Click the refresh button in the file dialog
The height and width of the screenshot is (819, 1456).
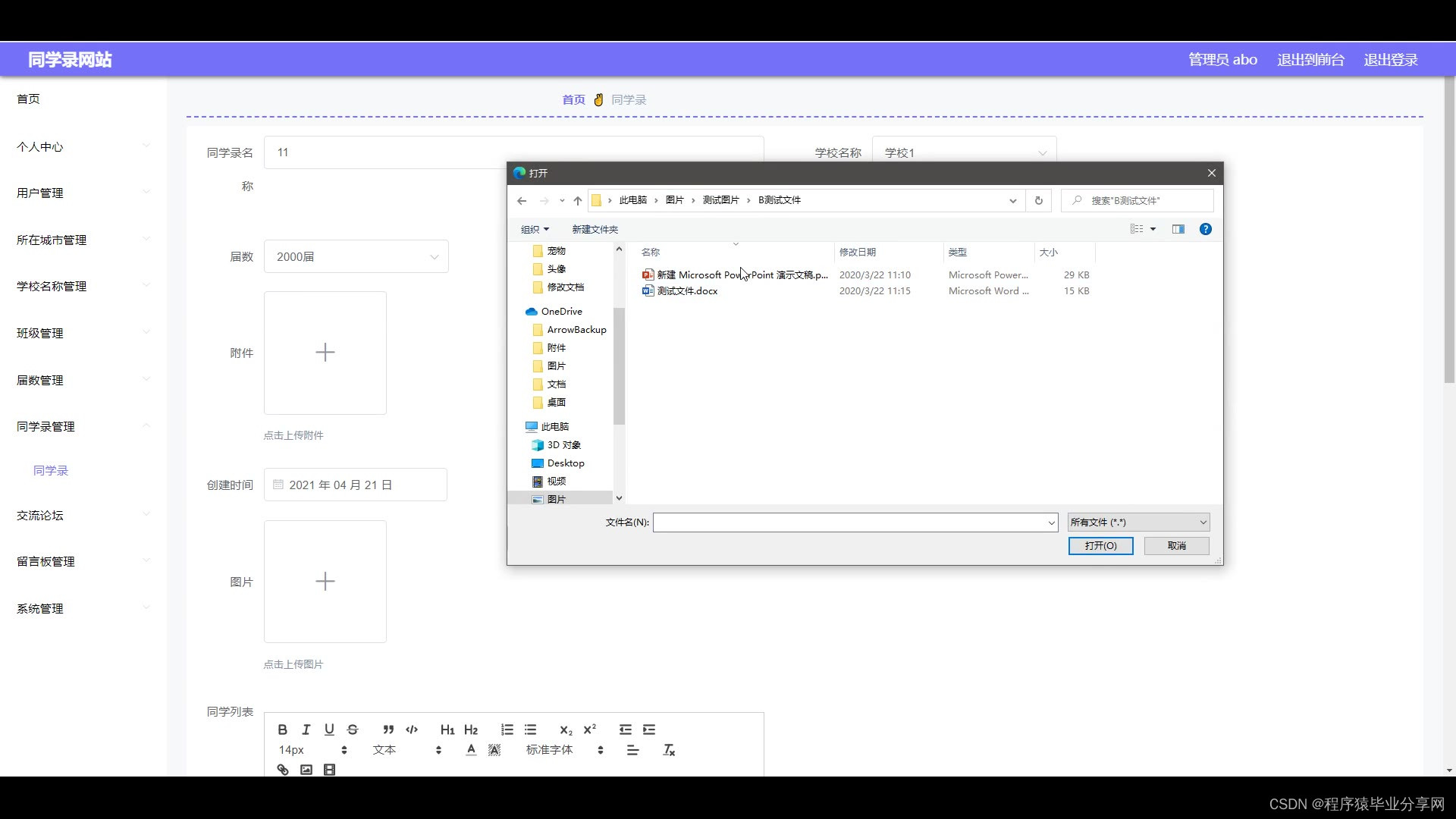(1039, 200)
